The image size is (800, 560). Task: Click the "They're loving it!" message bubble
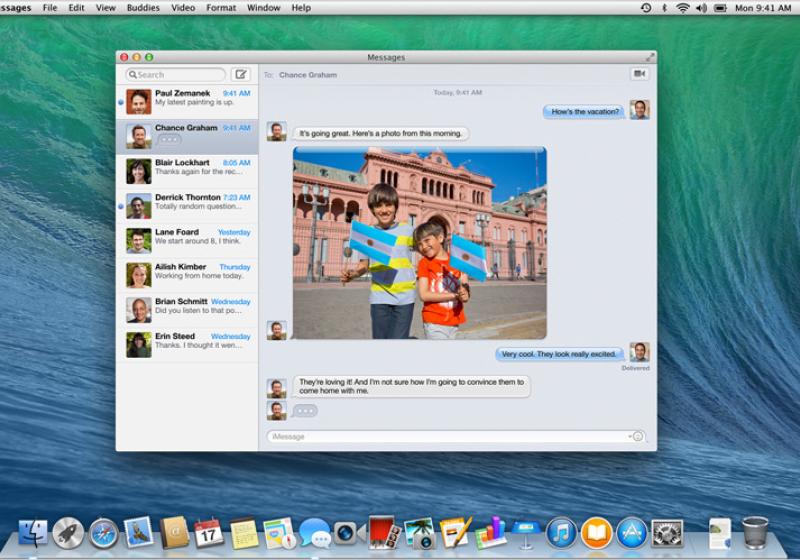pos(411,386)
